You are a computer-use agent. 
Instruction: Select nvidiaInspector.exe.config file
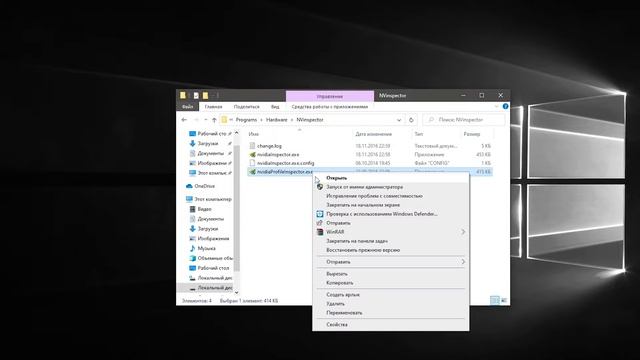pos(285,163)
